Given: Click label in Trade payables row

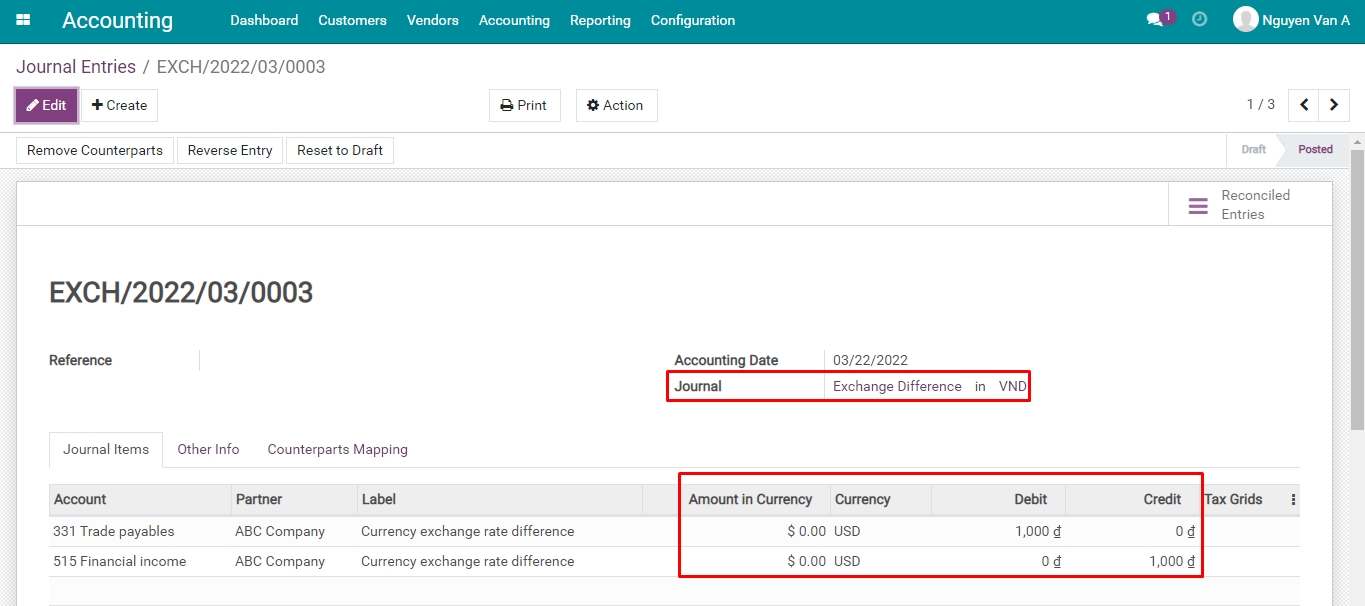Looking at the screenshot, I should pyautogui.click(x=467, y=531).
